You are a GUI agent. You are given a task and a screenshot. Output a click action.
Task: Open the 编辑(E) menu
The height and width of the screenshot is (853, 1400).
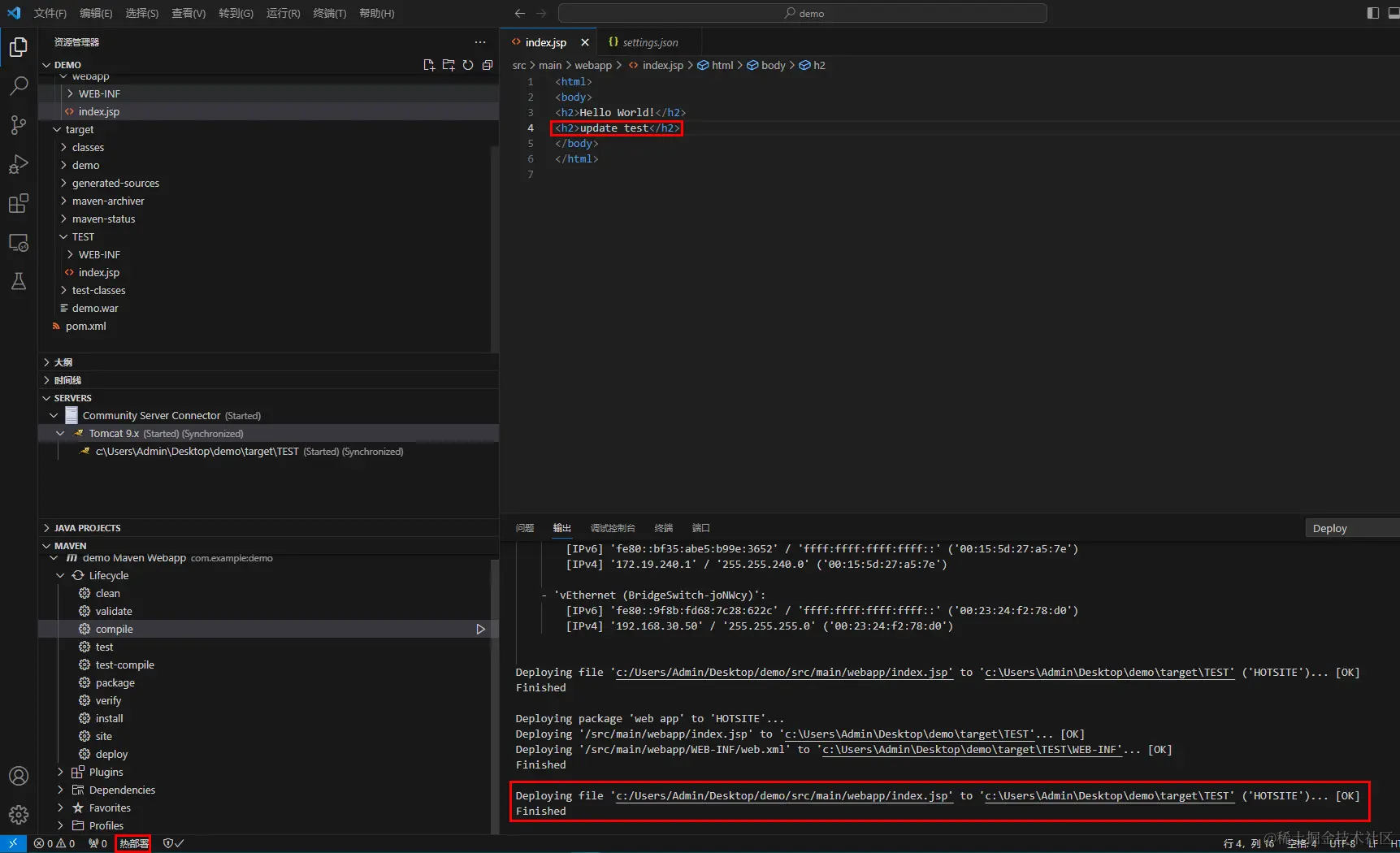(x=96, y=13)
